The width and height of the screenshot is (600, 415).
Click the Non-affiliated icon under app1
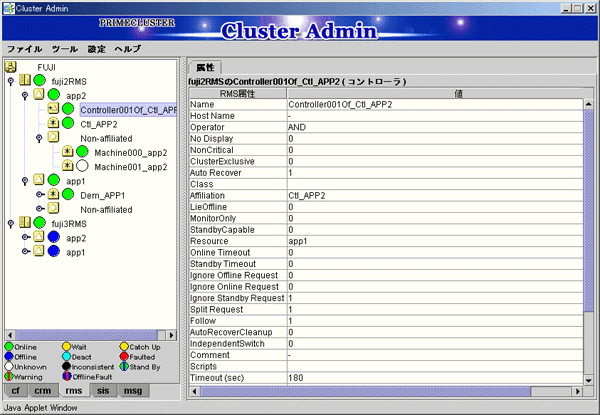click(53, 208)
